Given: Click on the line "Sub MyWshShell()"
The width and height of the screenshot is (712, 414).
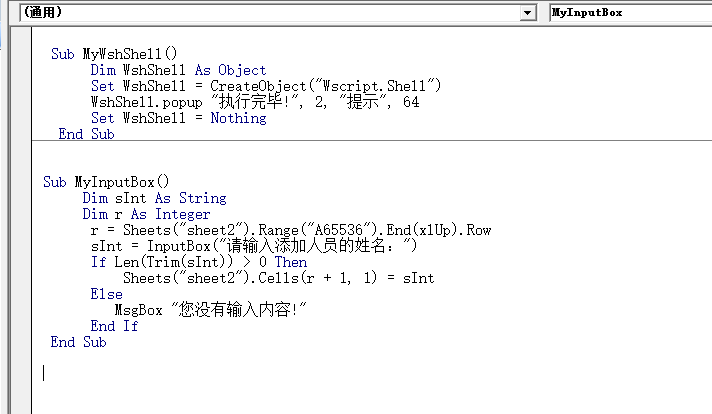Looking at the screenshot, I should (114, 54).
